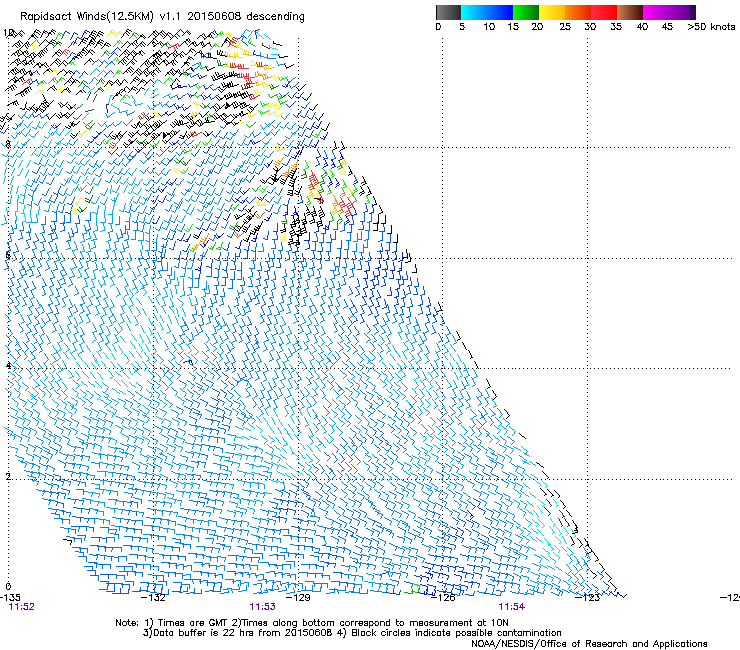Click the NOAA/NESDIS credit text
740x650 pixels.
click(589, 644)
